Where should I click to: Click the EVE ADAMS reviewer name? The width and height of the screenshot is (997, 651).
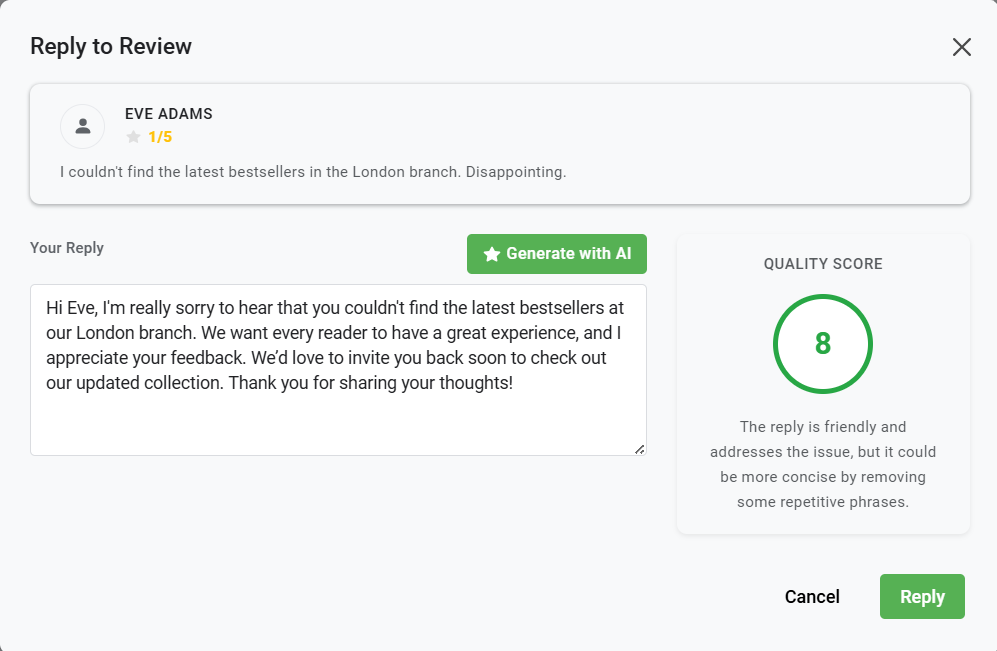pos(168,114)
